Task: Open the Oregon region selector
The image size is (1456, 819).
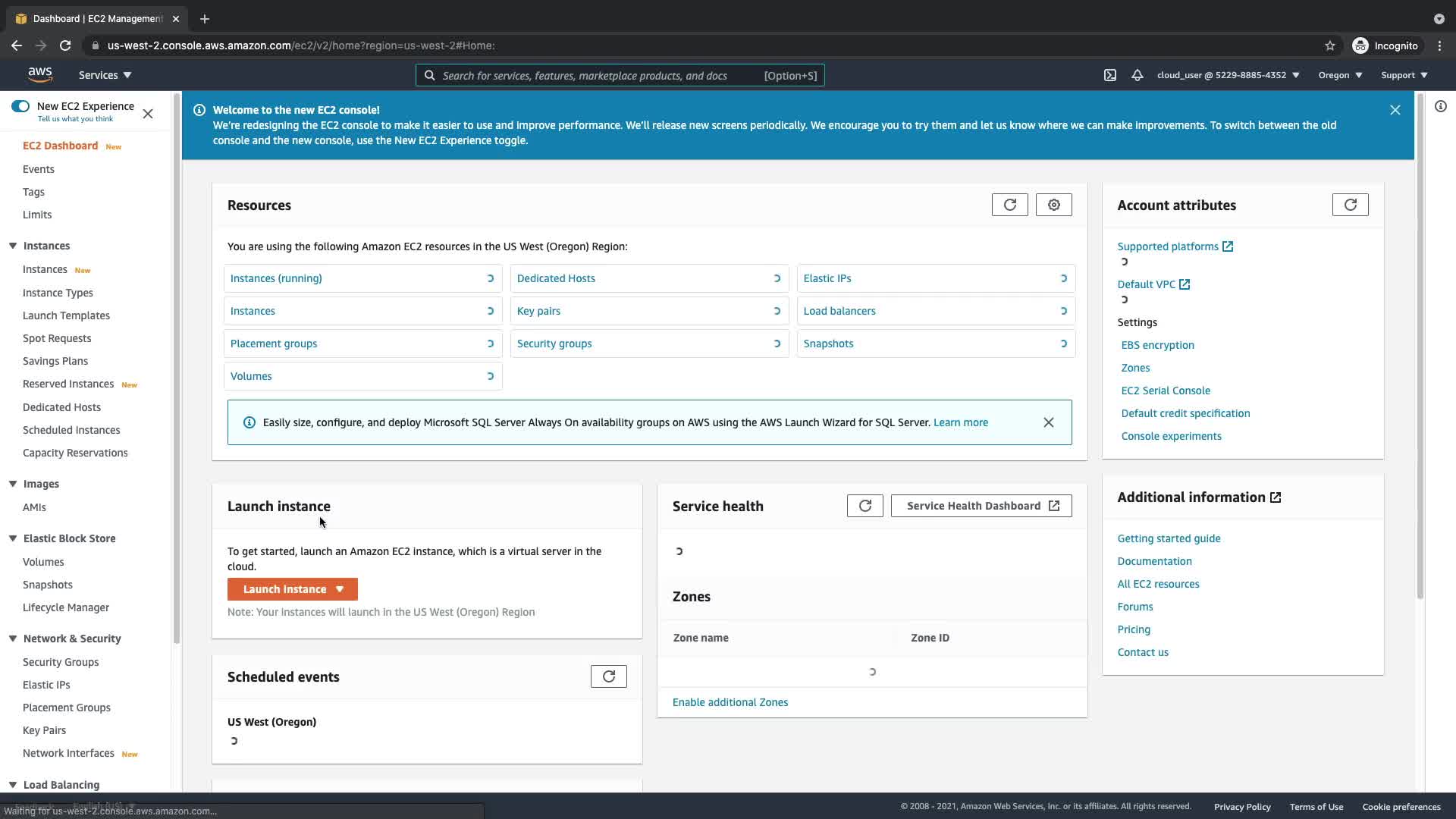Action: pos(1340,75)
